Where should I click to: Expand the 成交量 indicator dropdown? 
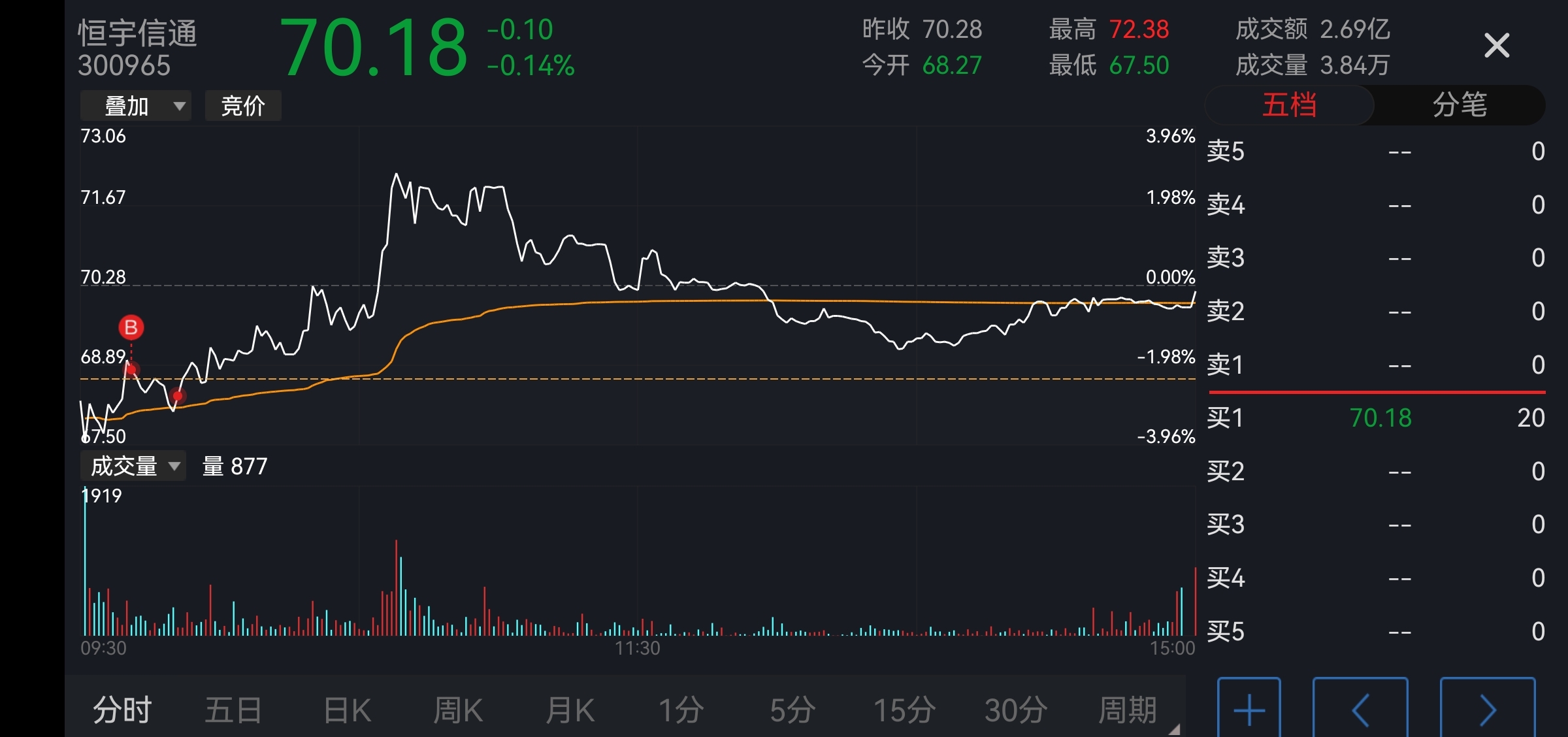coord(133,467)
